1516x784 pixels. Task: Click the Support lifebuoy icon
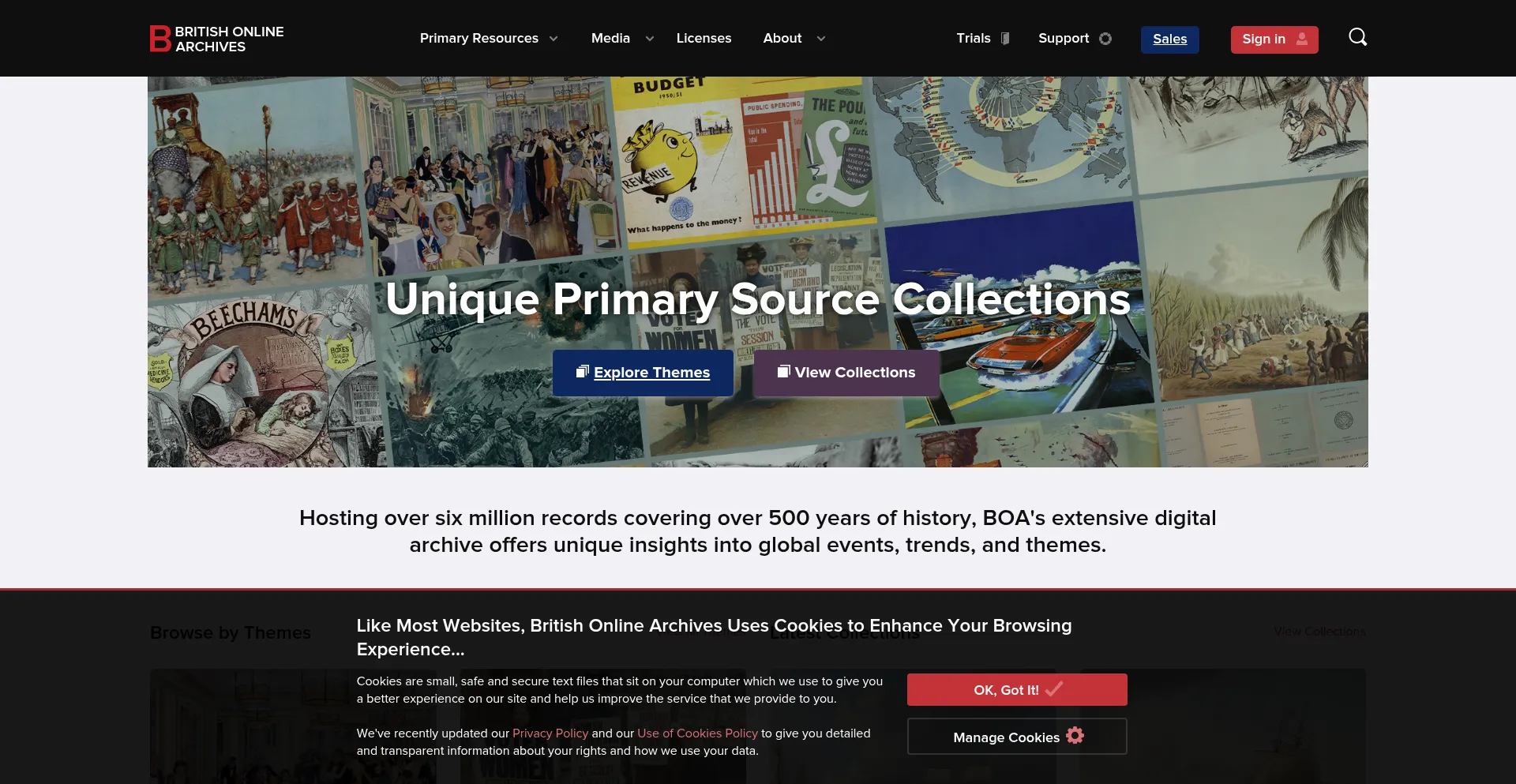pos(1105,39)
